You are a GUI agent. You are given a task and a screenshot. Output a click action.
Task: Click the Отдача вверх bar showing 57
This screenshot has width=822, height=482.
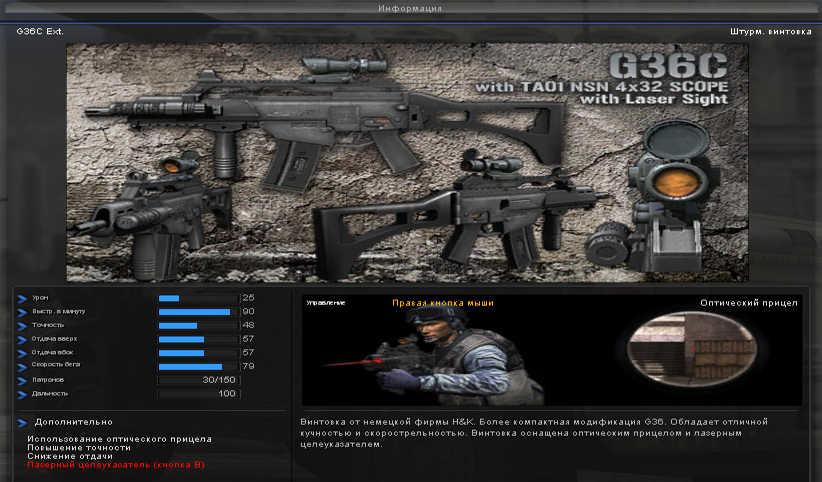tap(199, 339)
